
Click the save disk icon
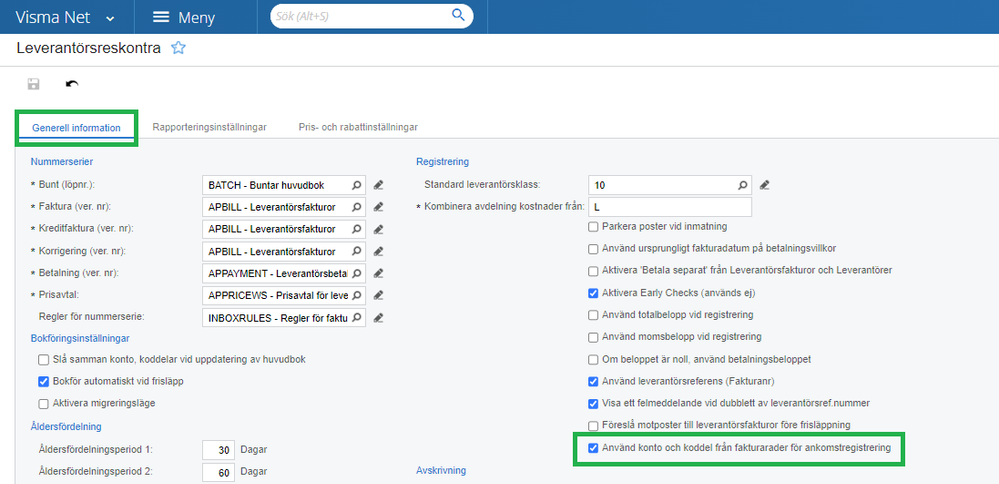pos(33,84)
